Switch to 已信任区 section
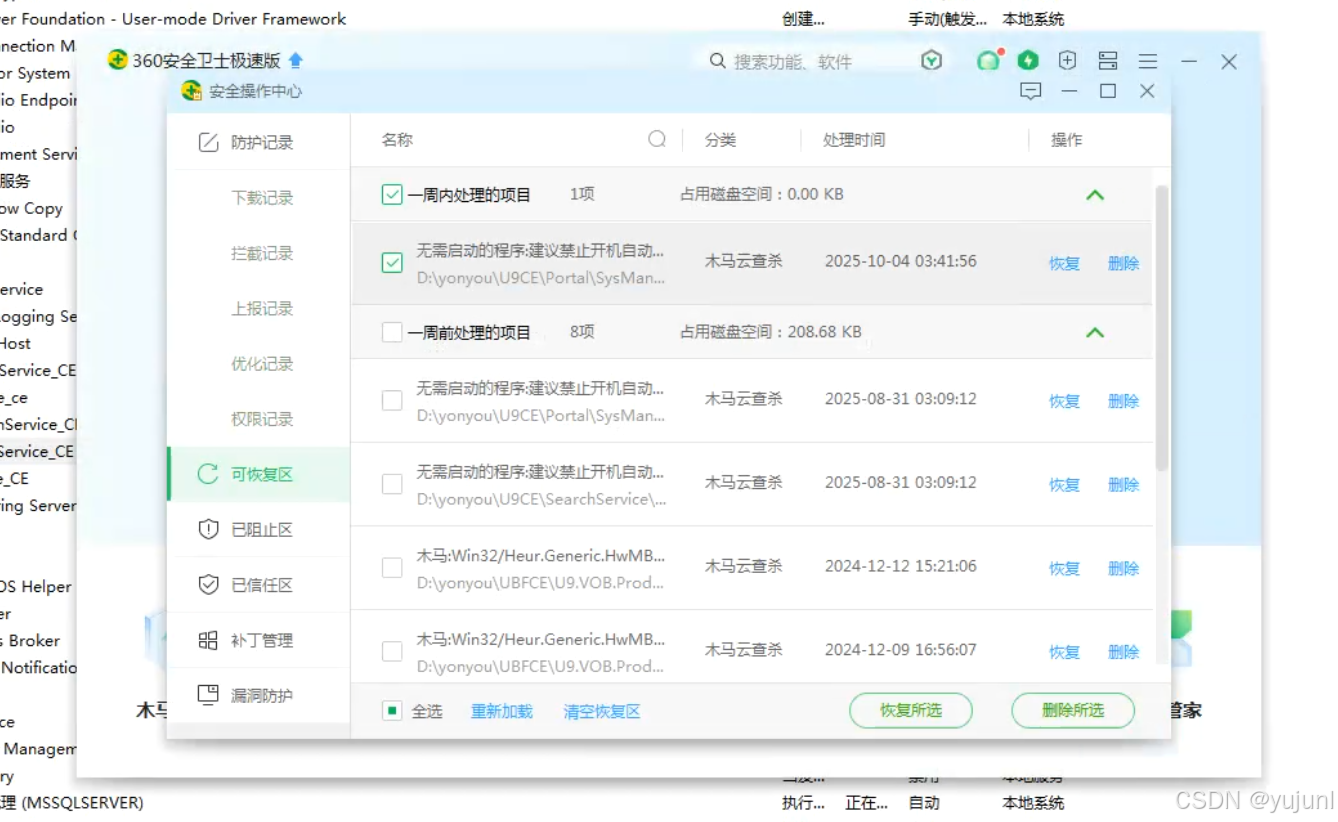The image size is (1338, 822). point(259,585)
